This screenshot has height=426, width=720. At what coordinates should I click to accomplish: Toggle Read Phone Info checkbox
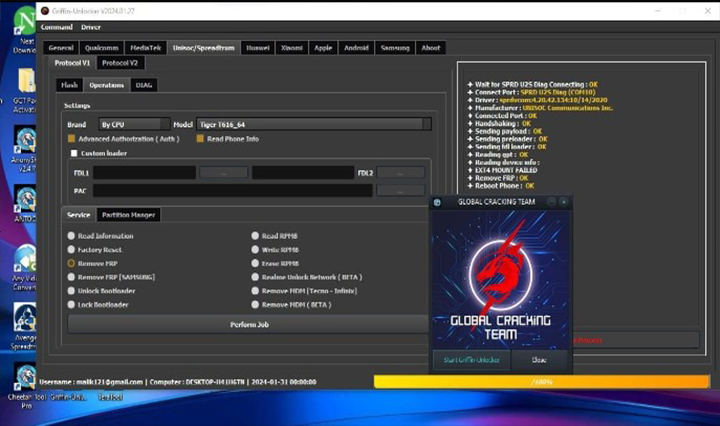(200, 139)
